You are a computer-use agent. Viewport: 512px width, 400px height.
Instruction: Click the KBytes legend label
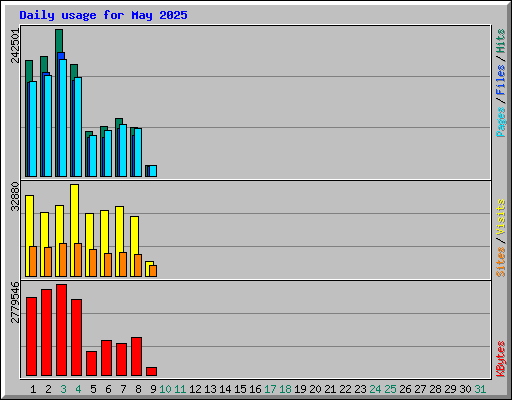500,359
